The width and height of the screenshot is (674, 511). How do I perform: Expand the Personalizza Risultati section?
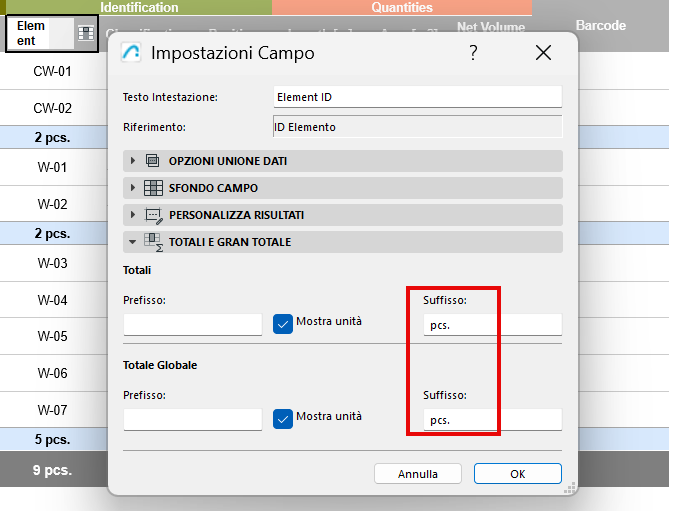point(132,215)
